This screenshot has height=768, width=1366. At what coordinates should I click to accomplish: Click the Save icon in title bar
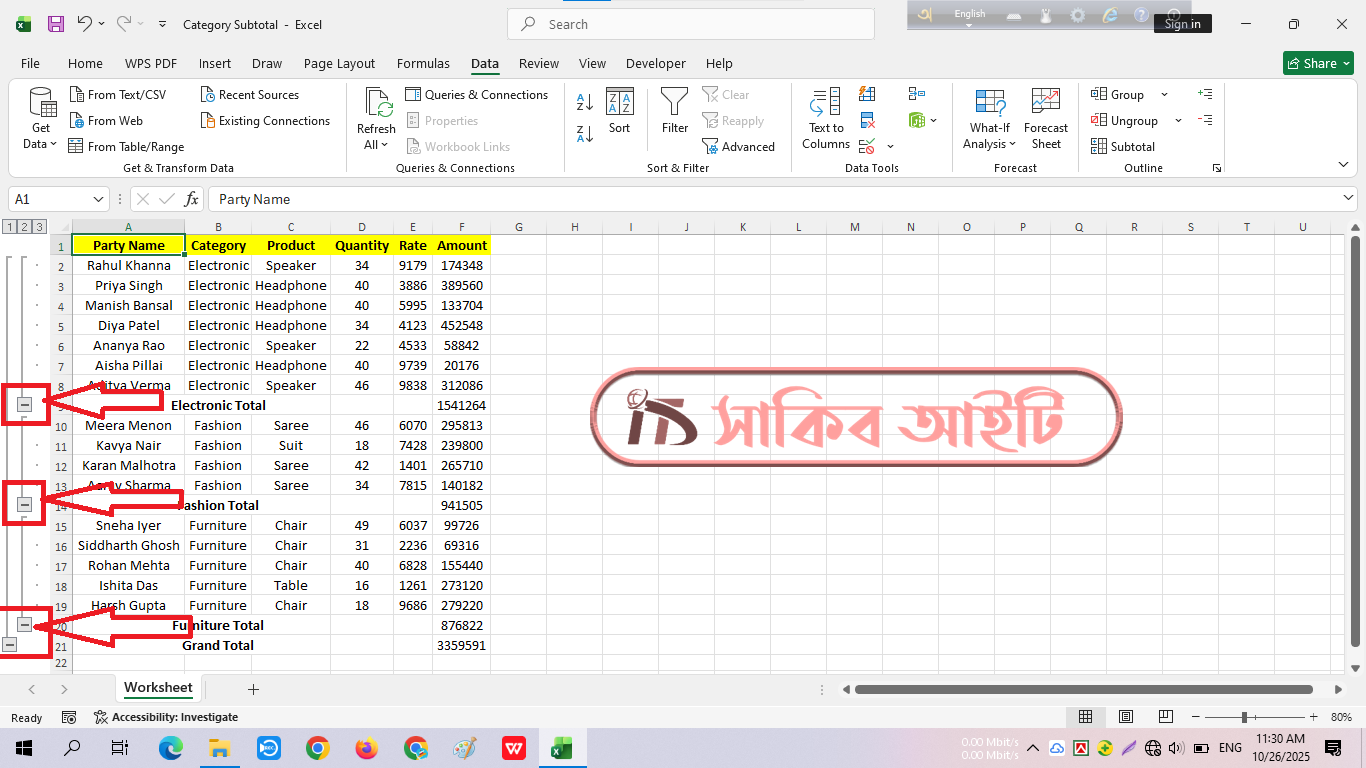point(56,24)
